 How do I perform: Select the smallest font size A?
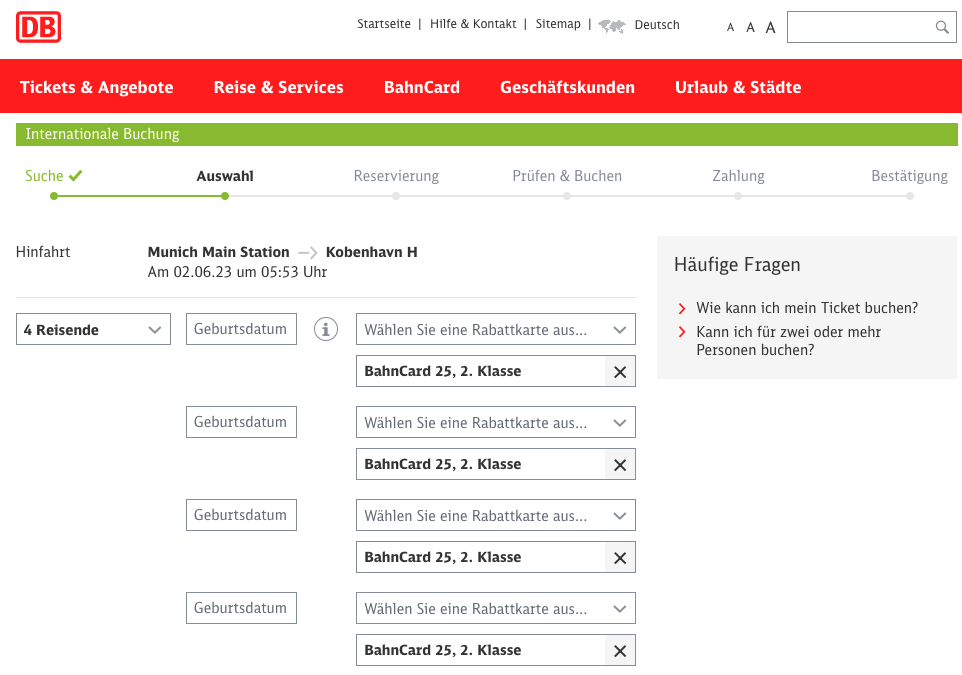pos(731,28)
